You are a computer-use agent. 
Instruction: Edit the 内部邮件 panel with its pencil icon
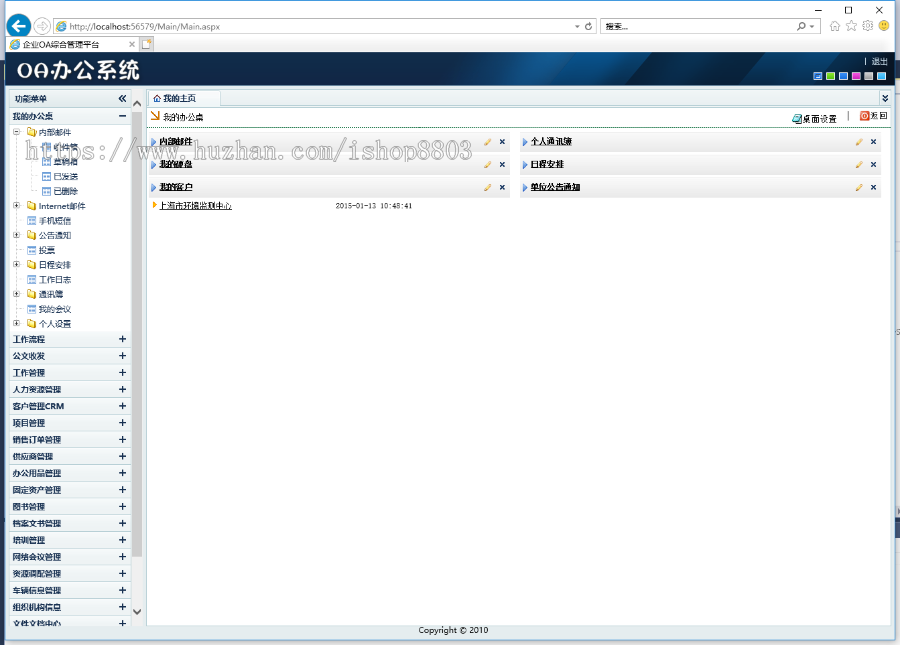(487, 141)
